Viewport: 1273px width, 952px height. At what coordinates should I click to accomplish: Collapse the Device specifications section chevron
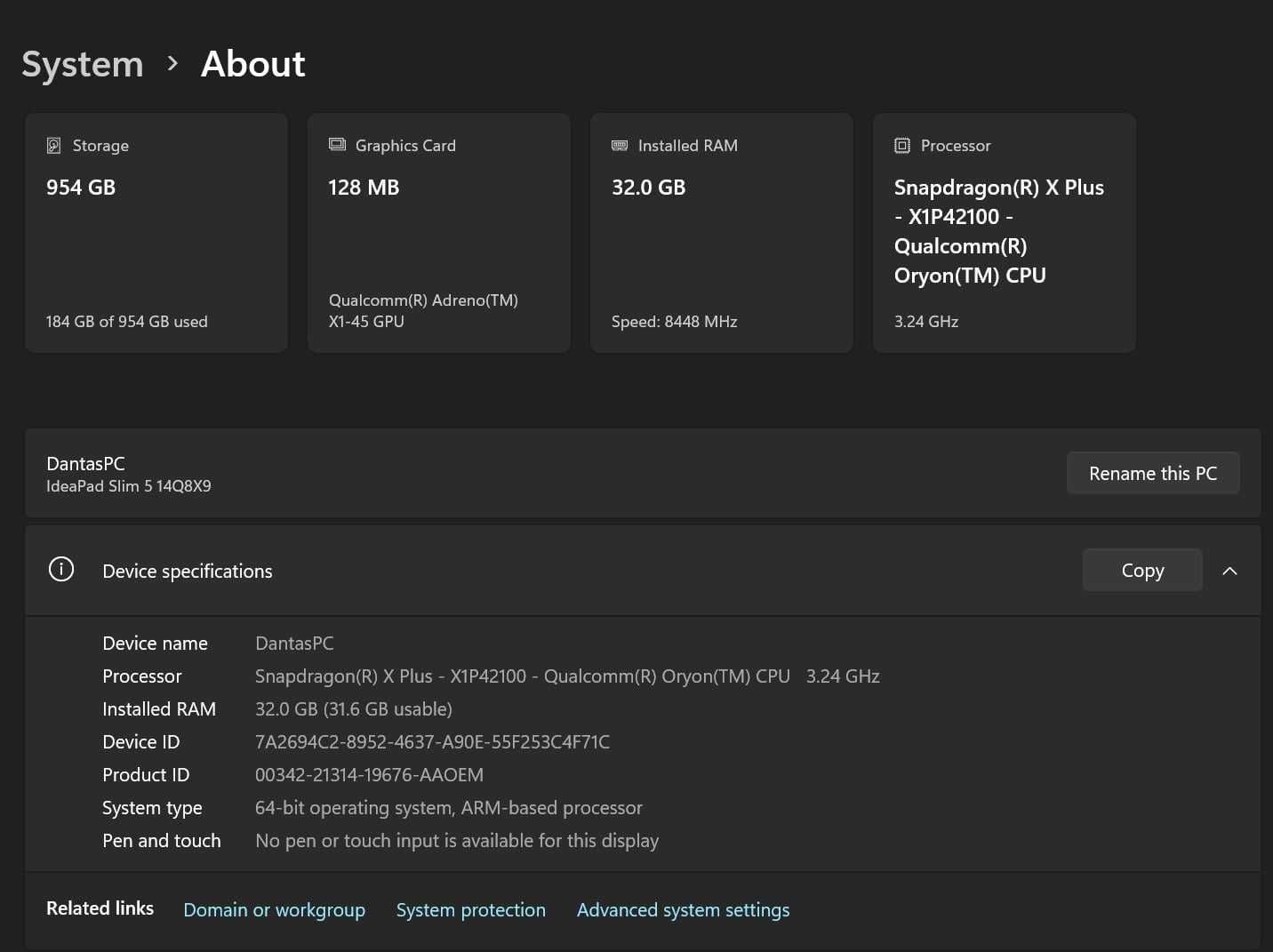point(1229,571)
